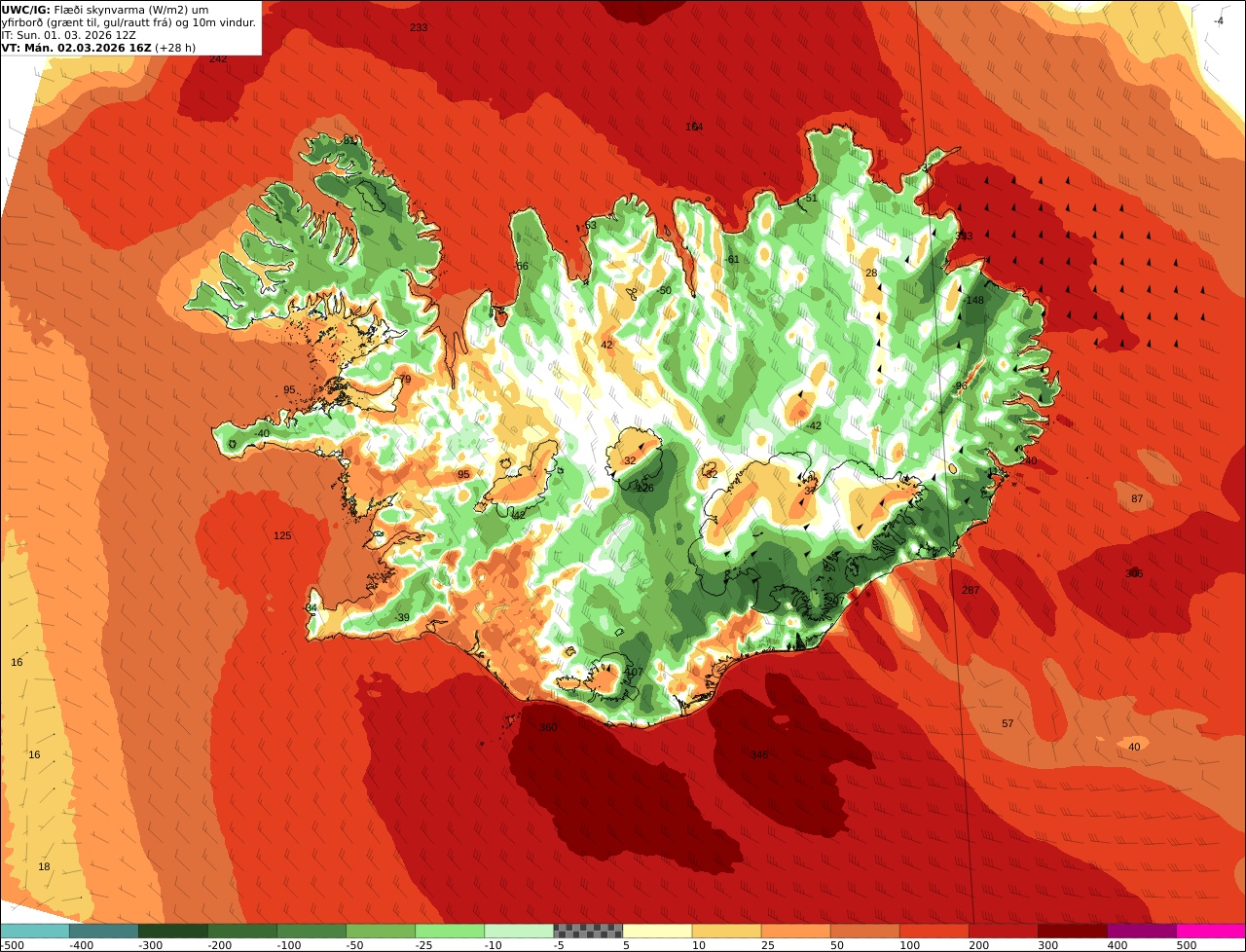
Task: Click the 164 flux value north of Iceland
Action: pos(694,127)
